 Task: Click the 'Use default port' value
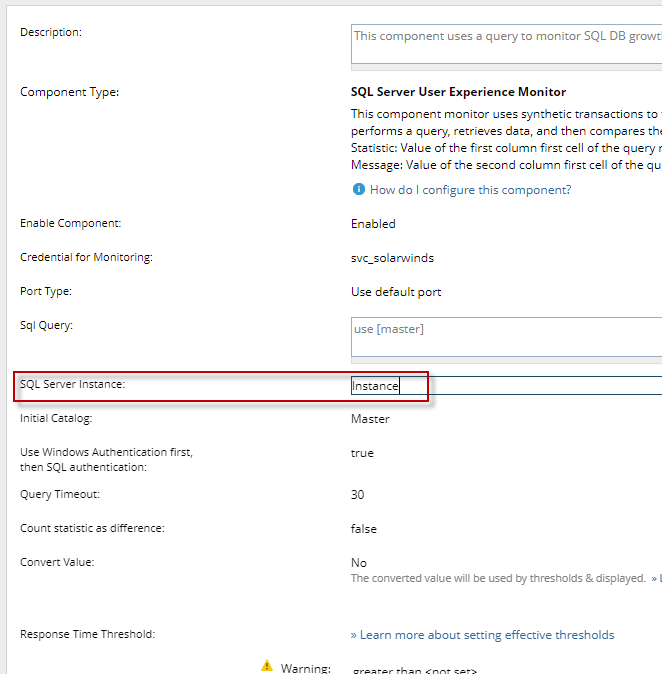pyautogui.click(x=396, y=292)
